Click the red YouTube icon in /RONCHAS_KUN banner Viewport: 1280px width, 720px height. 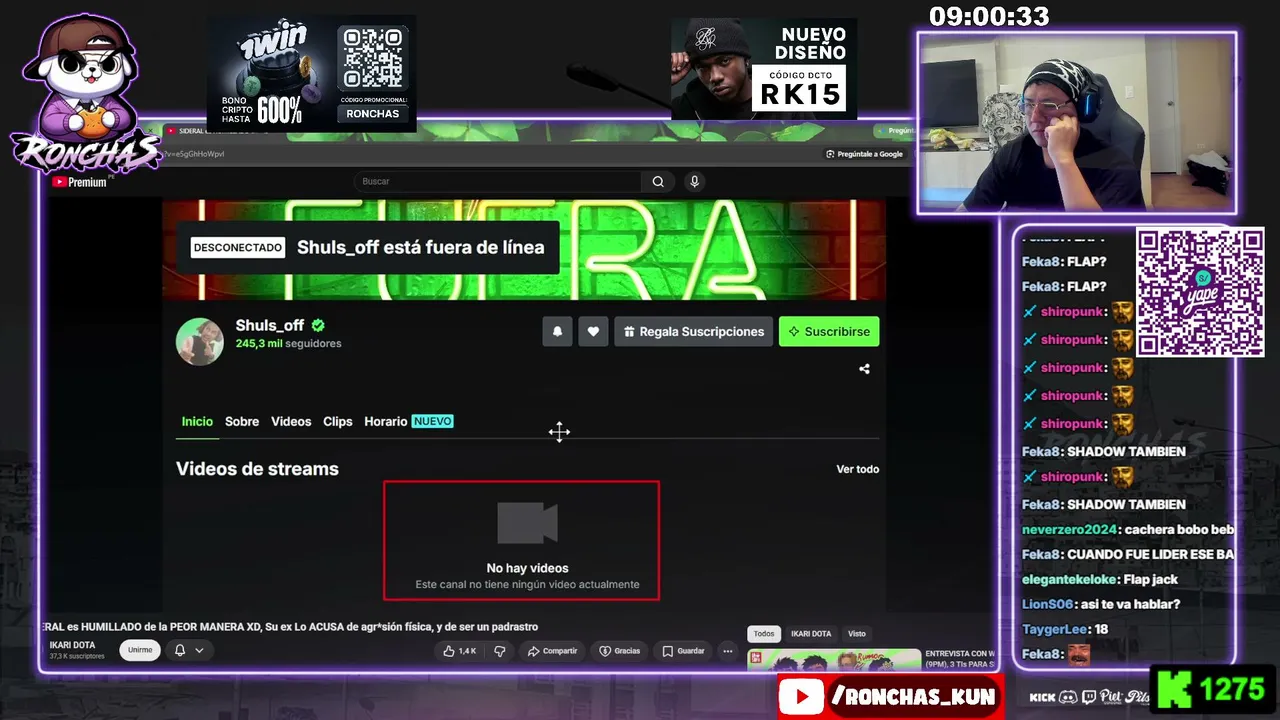[x=801, y=697]
